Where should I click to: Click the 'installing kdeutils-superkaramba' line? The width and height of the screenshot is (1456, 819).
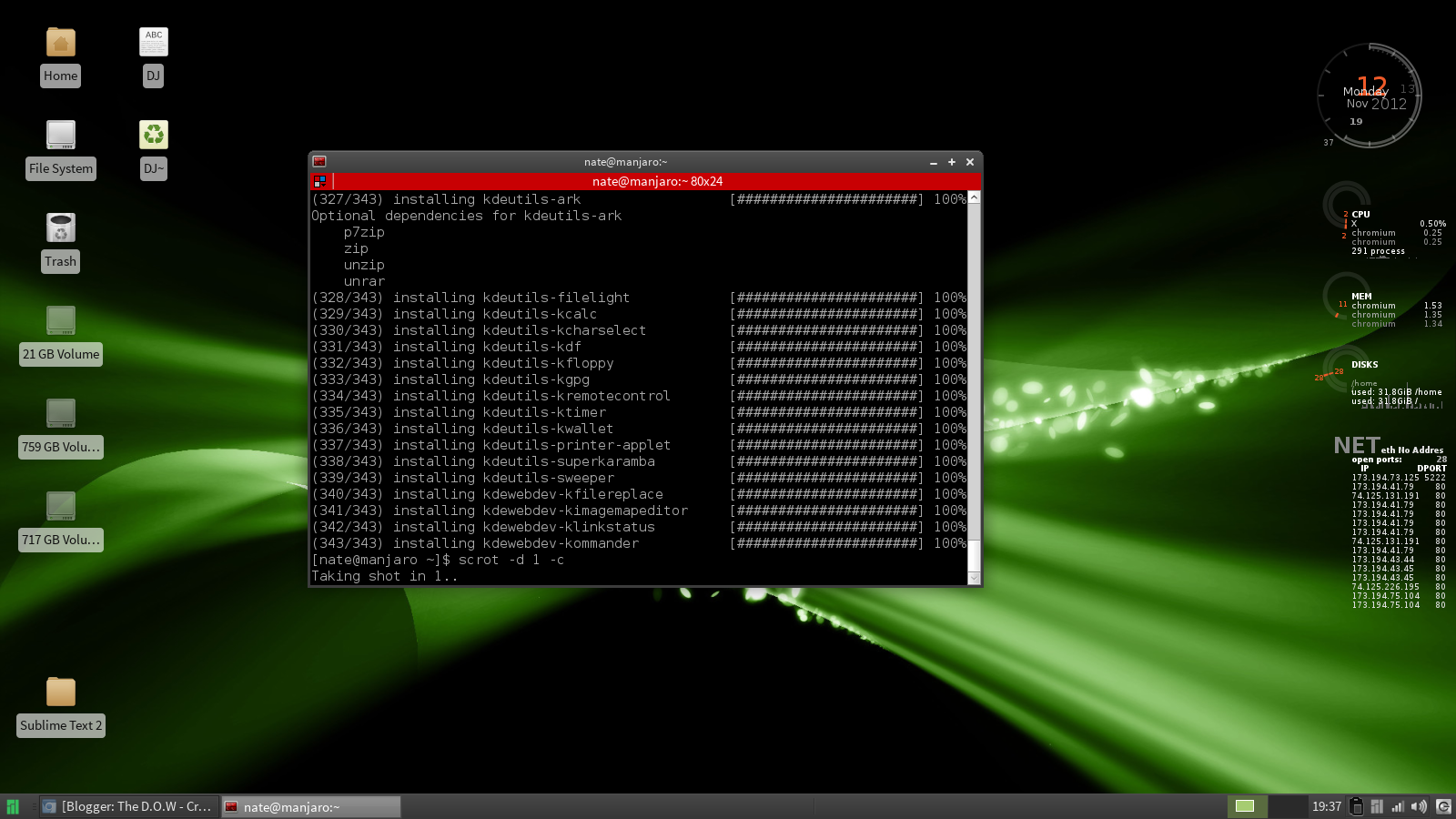(639, 461)
